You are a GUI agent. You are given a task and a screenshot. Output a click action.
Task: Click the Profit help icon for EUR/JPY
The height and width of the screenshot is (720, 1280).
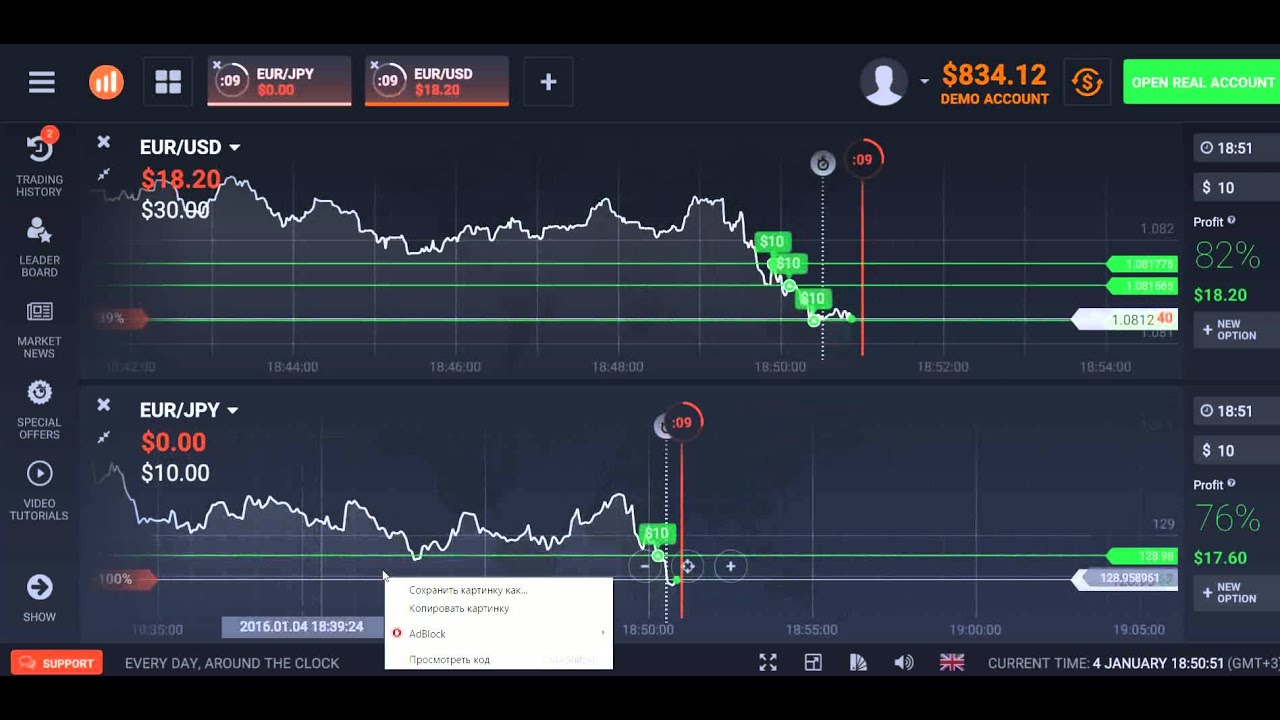pos(1231,484)
